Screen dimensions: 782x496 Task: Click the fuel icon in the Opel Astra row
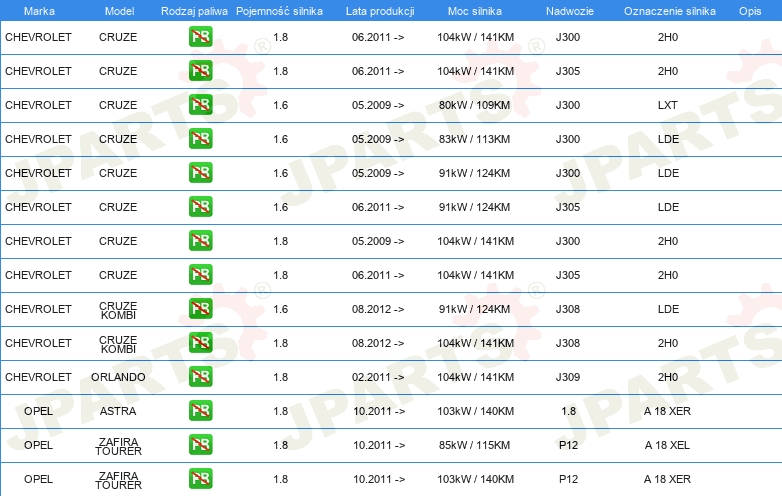[x=201, y=411]
